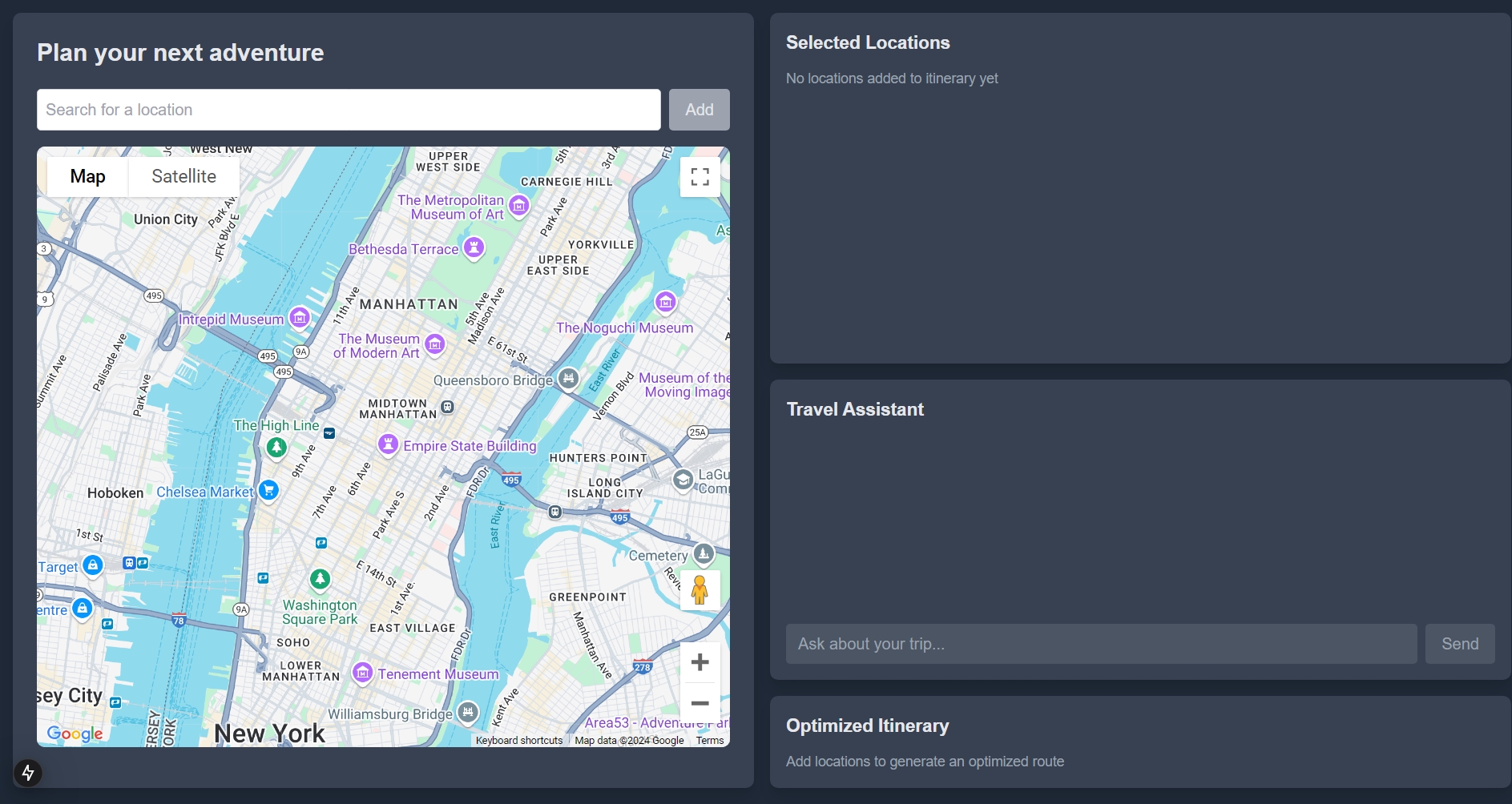Zoom out of the map
Screen dimensions: 1512x804
pyautogui.click(x=700, y=703)
